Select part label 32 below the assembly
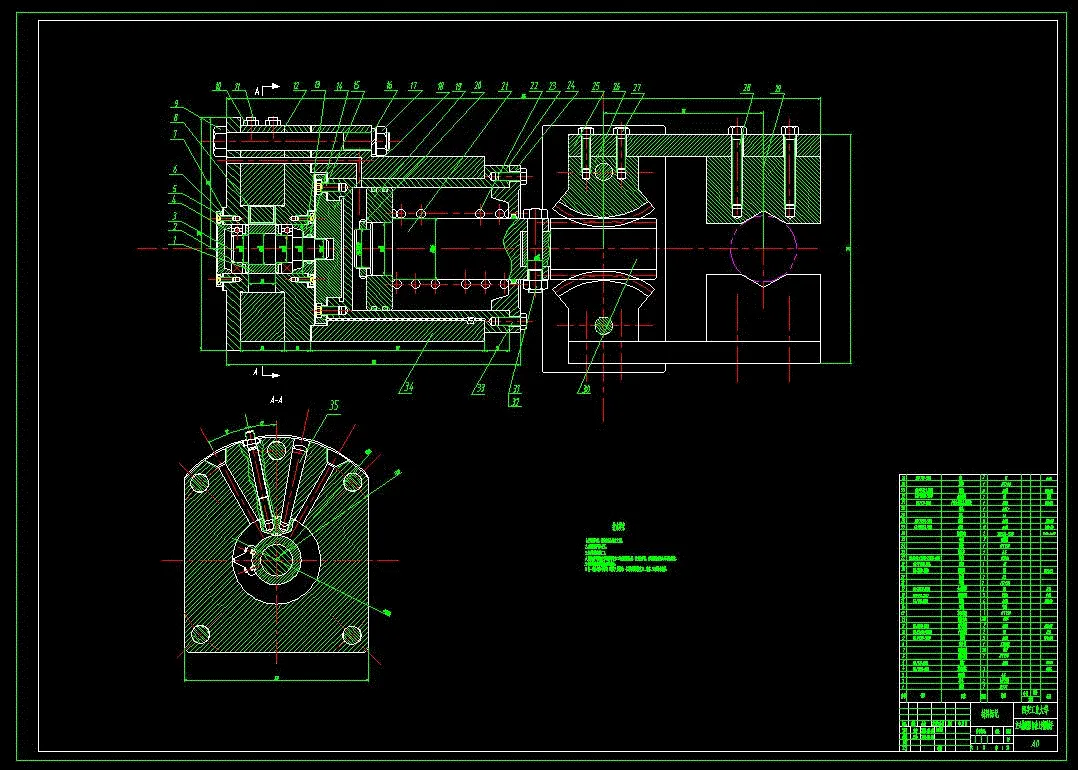The height and width of the screenshot is (770, 1078). (516, 402)
